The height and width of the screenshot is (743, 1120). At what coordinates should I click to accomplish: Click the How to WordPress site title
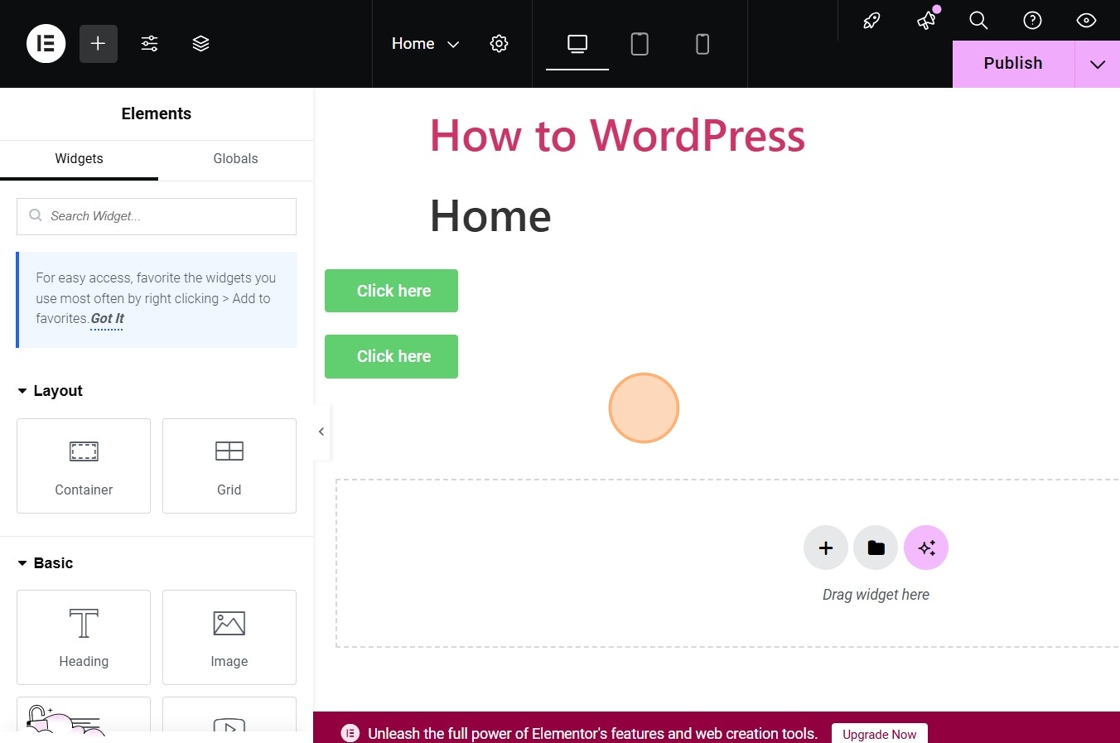pyautogui.click(x=617, y=135)
